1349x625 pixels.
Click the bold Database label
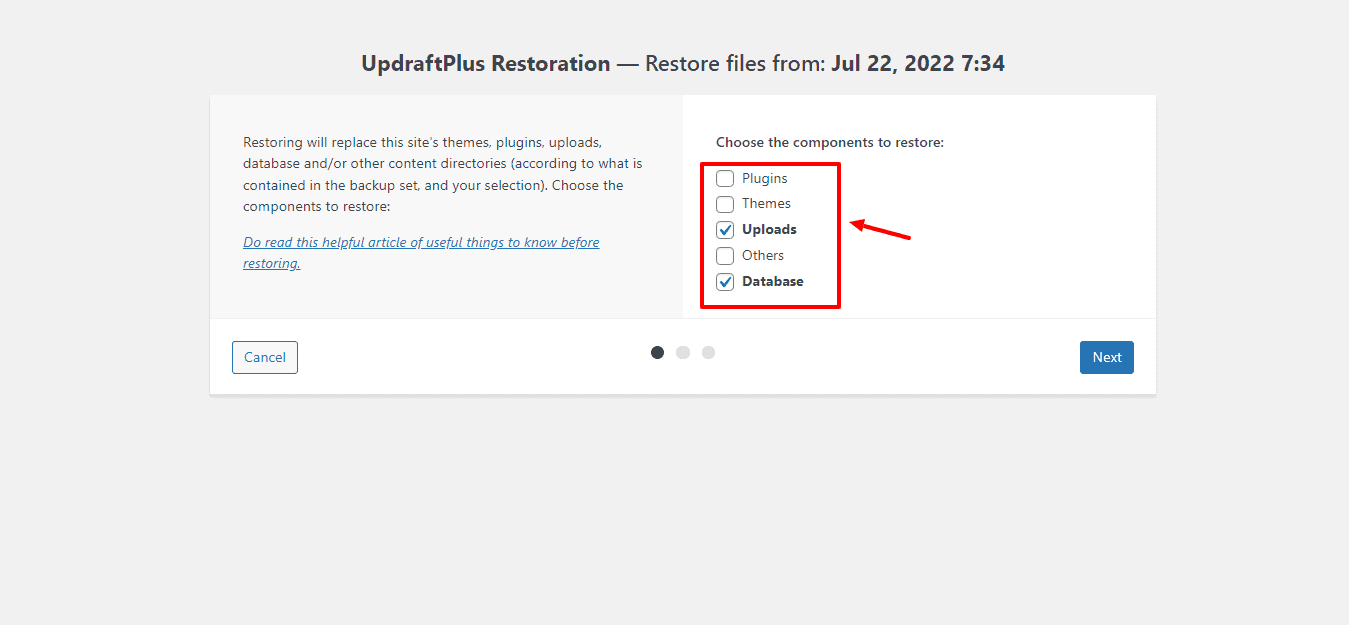point(773,282)
